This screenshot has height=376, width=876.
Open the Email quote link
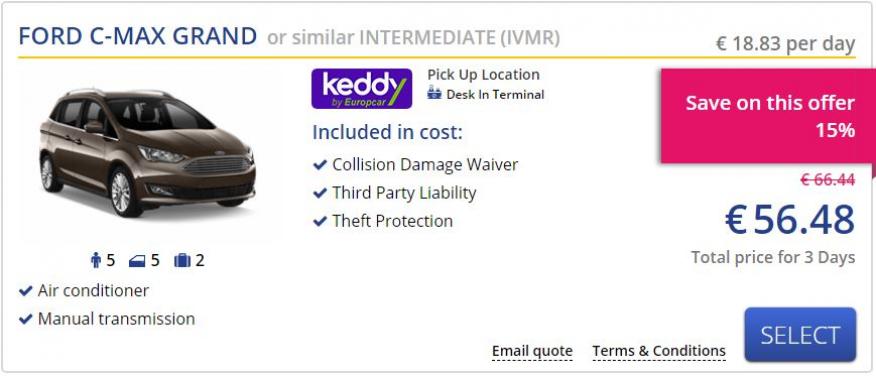tap(532, 351)
